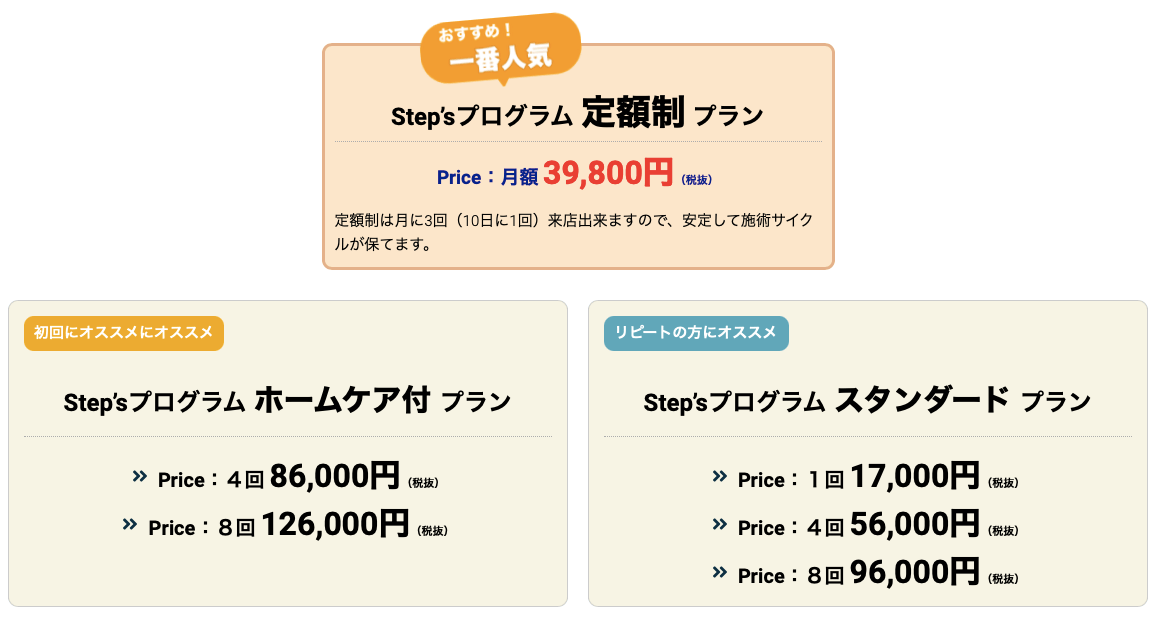Image resolution: width=1156 pixels, height=621 pixels.
Task: Click the 56,000円 price for 4回
Action: (914, 525)
